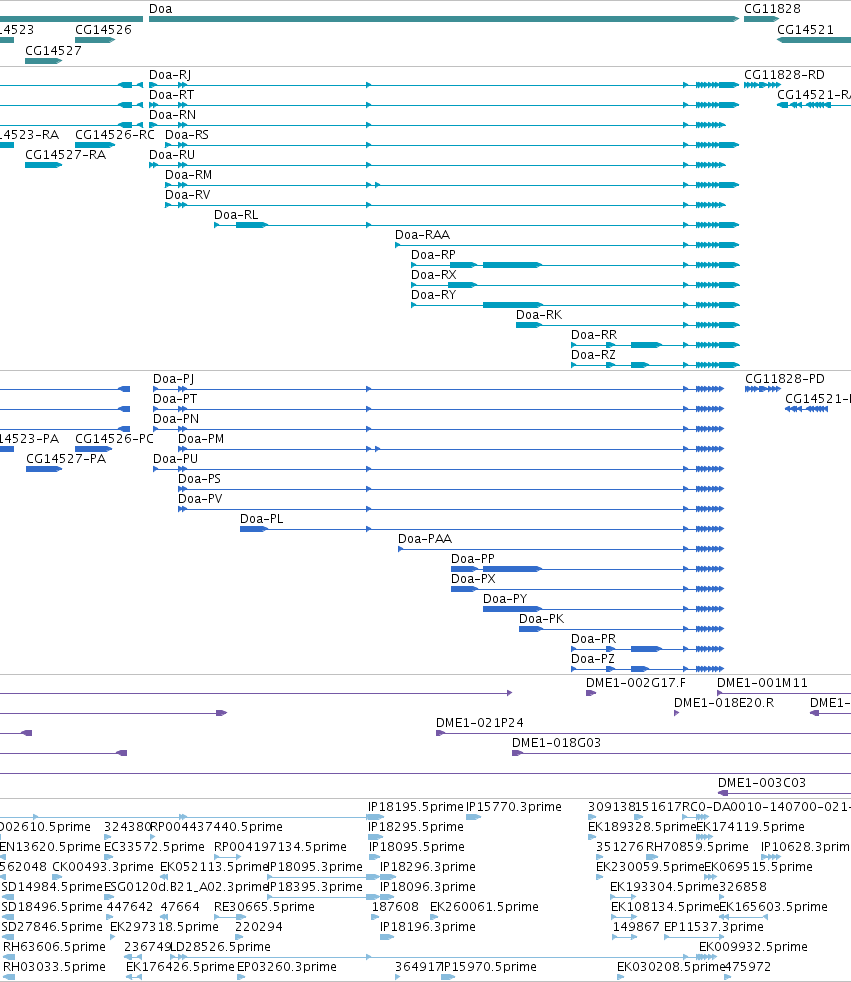The height and width of the screenshot is (982, 851).
Task: Click the Doa gene label at top
Action: click(x=160, y=9)
